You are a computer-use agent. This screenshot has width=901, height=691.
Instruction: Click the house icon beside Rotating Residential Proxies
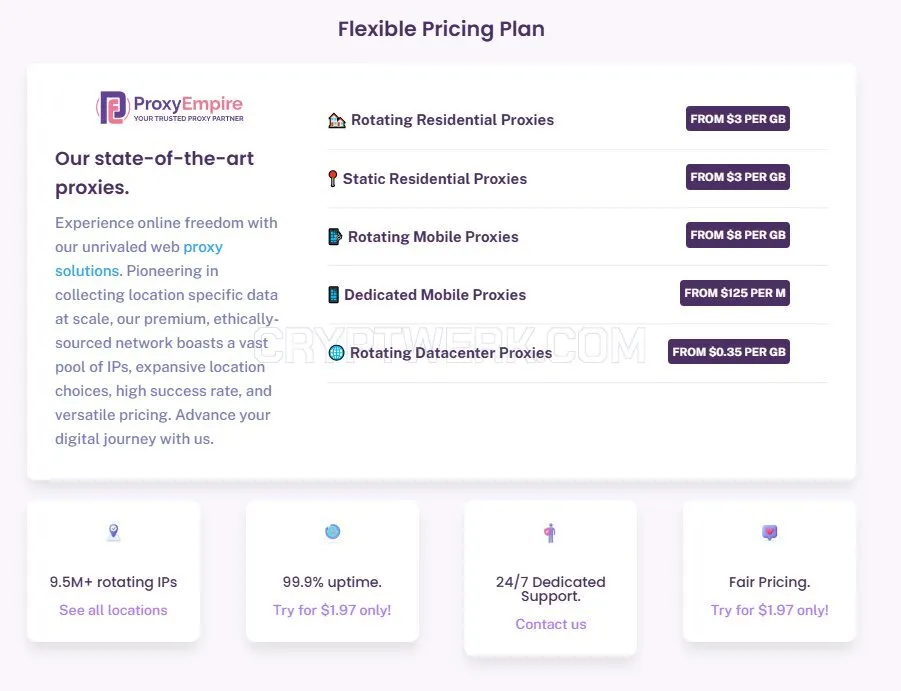(337, 121)
